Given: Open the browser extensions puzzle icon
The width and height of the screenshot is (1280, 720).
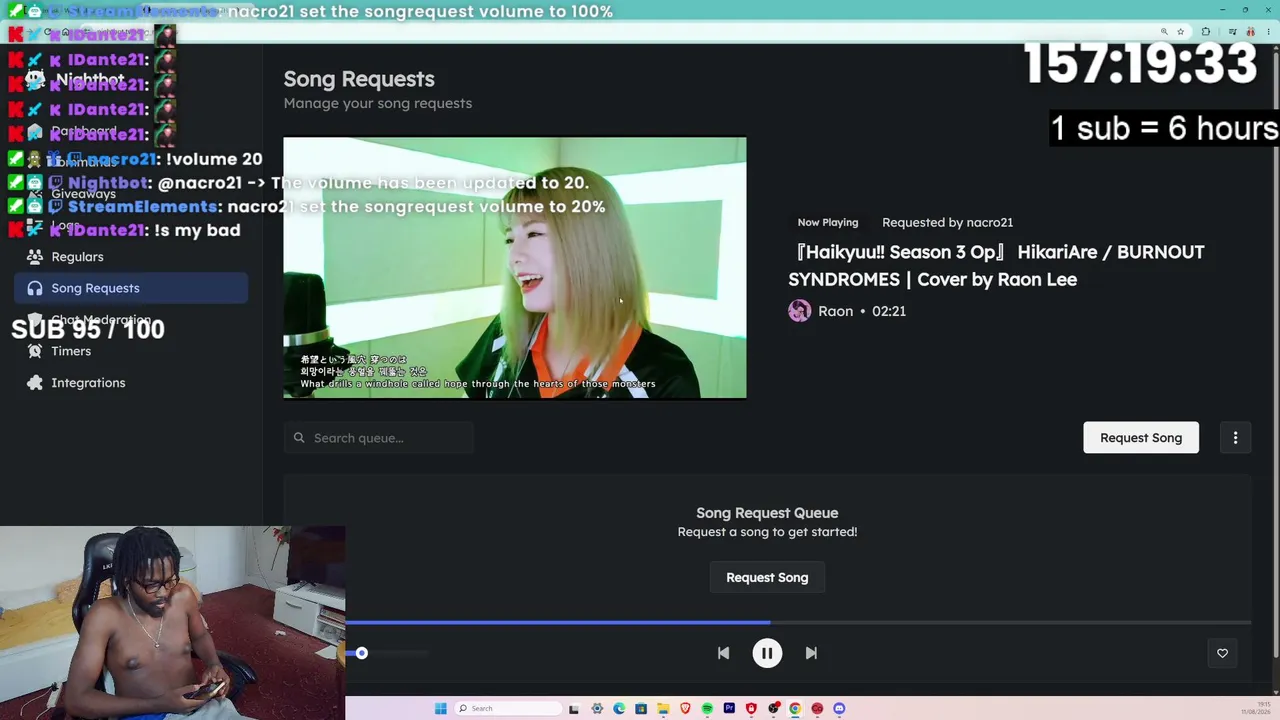Looking at the screenshot, I should (1206, 32).
